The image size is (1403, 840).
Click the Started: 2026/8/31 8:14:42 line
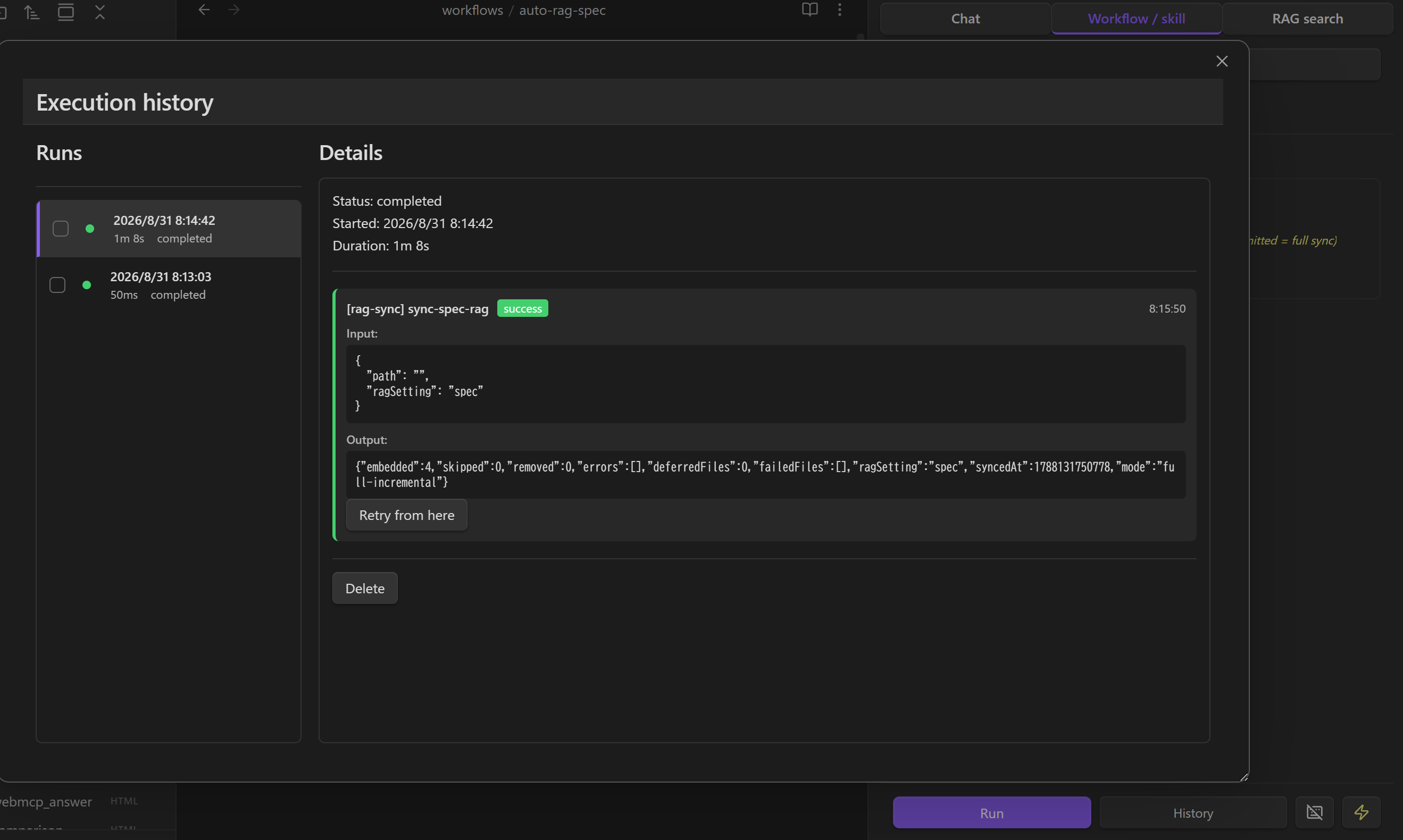pyautogui.click(x=412, y=223)
